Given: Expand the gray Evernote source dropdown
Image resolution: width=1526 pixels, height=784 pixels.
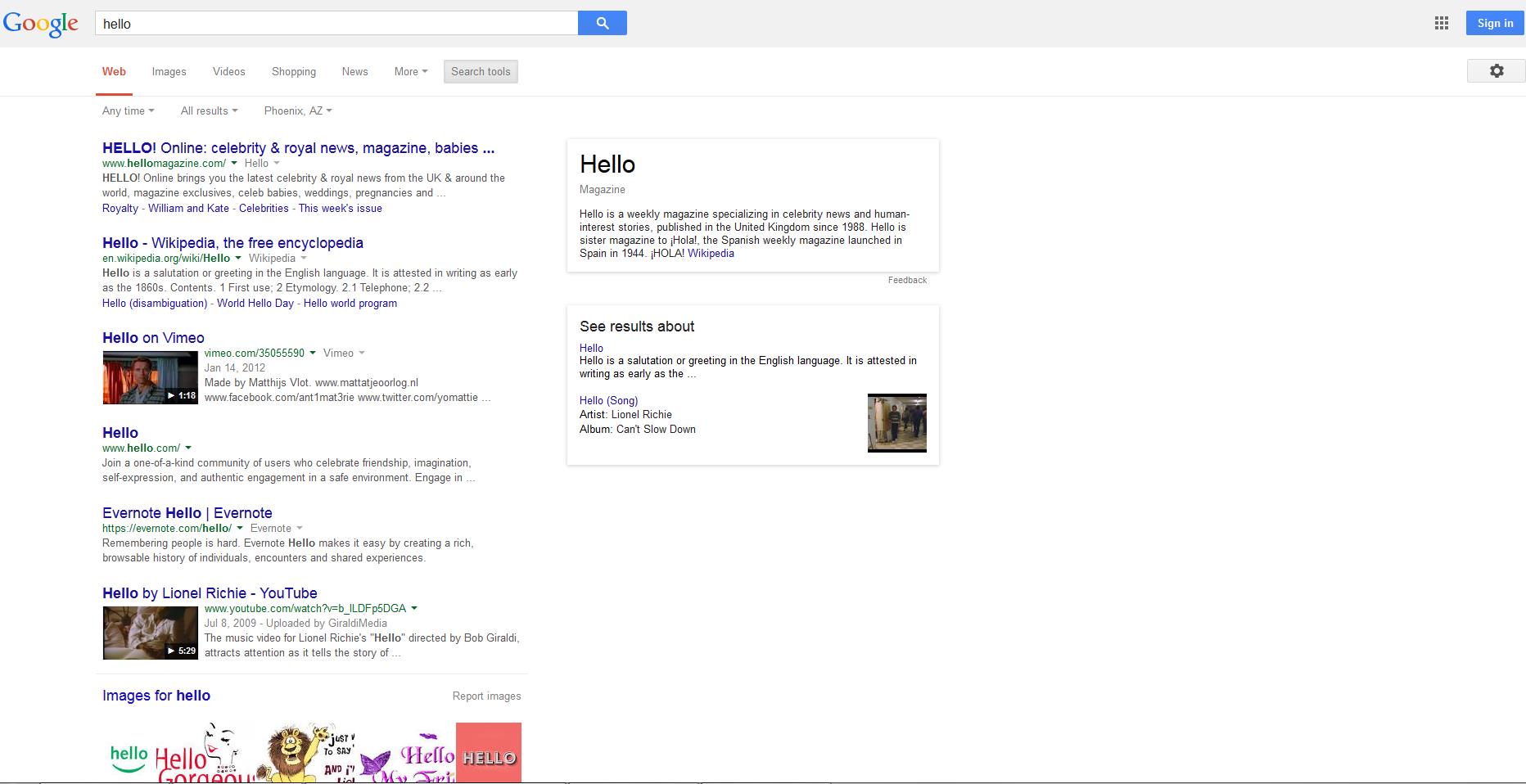Looking at the screenshot, I should click(x=299, y=529).
